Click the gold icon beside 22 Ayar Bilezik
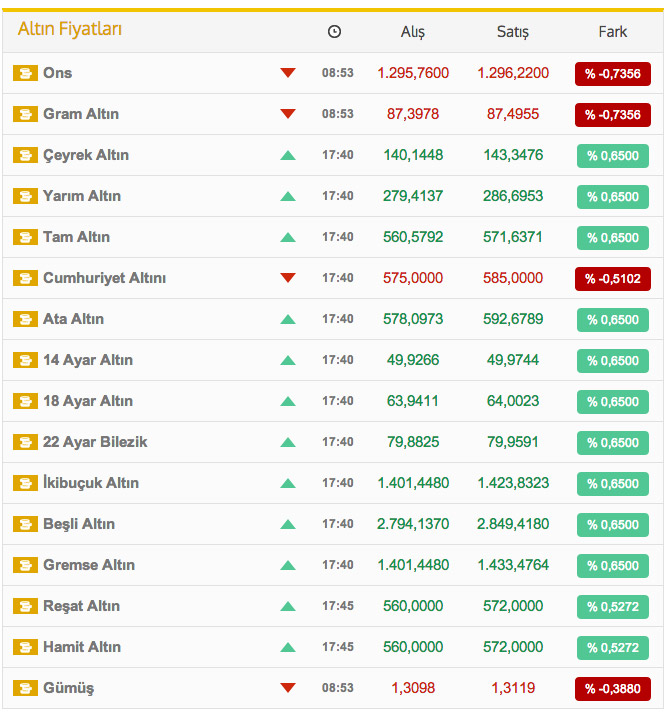Image resolution: width=669 pixels, height=720 pixels. point(25,442)
